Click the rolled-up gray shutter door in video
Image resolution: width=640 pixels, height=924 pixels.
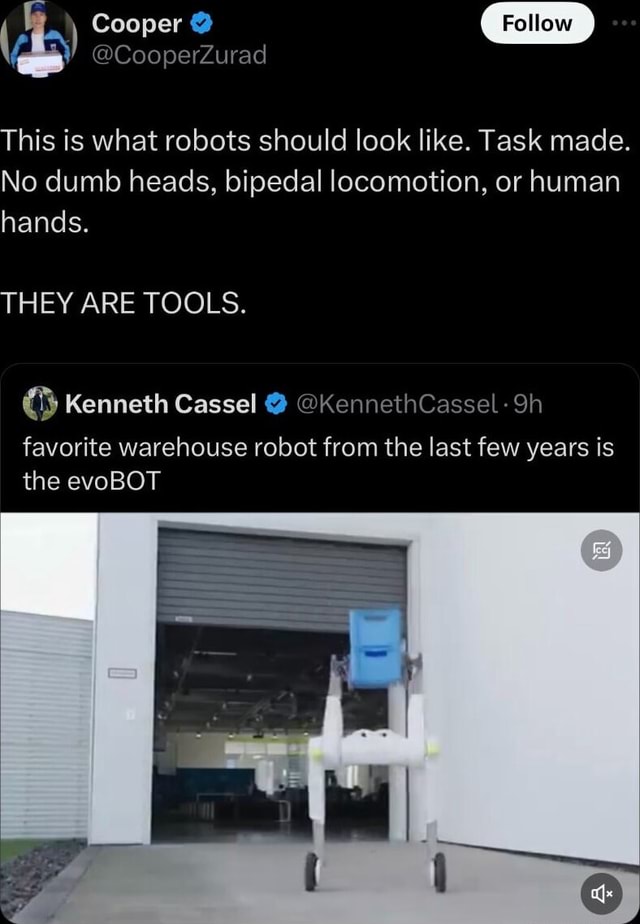[x=282, y=579]
